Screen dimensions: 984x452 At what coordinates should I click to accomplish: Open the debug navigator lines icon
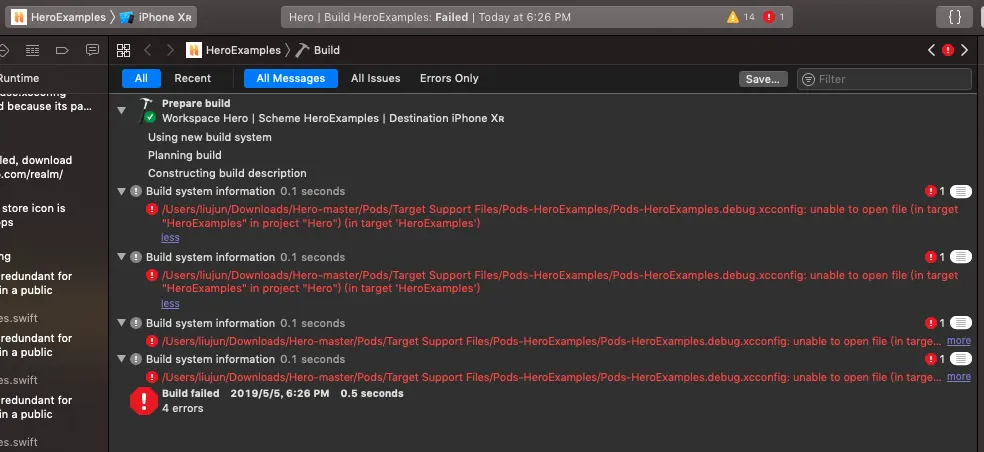tap(32, 50)
